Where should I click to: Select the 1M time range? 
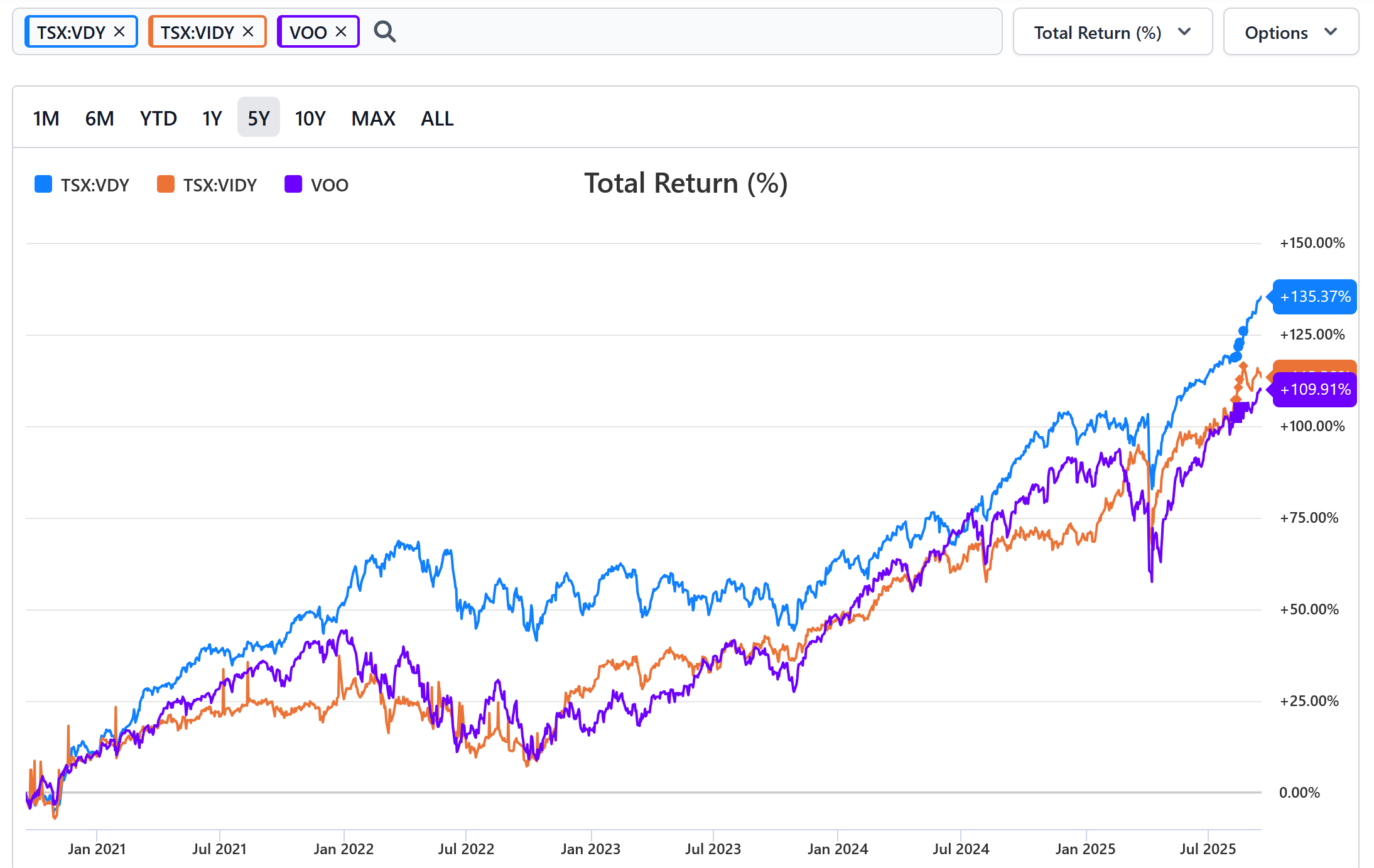click(x=46, y=118)
